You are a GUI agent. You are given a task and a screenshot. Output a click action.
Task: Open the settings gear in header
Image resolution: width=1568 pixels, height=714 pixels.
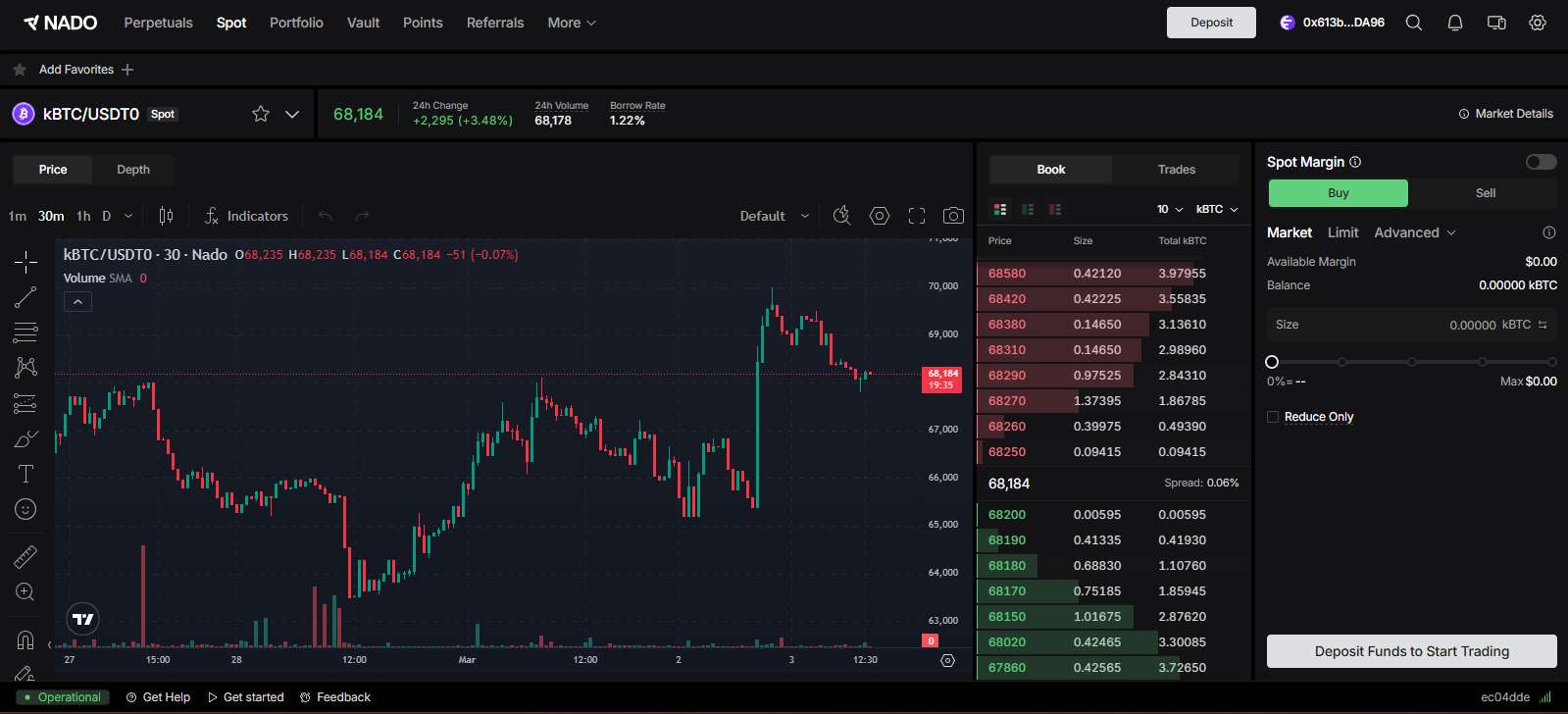point(1538,23)
